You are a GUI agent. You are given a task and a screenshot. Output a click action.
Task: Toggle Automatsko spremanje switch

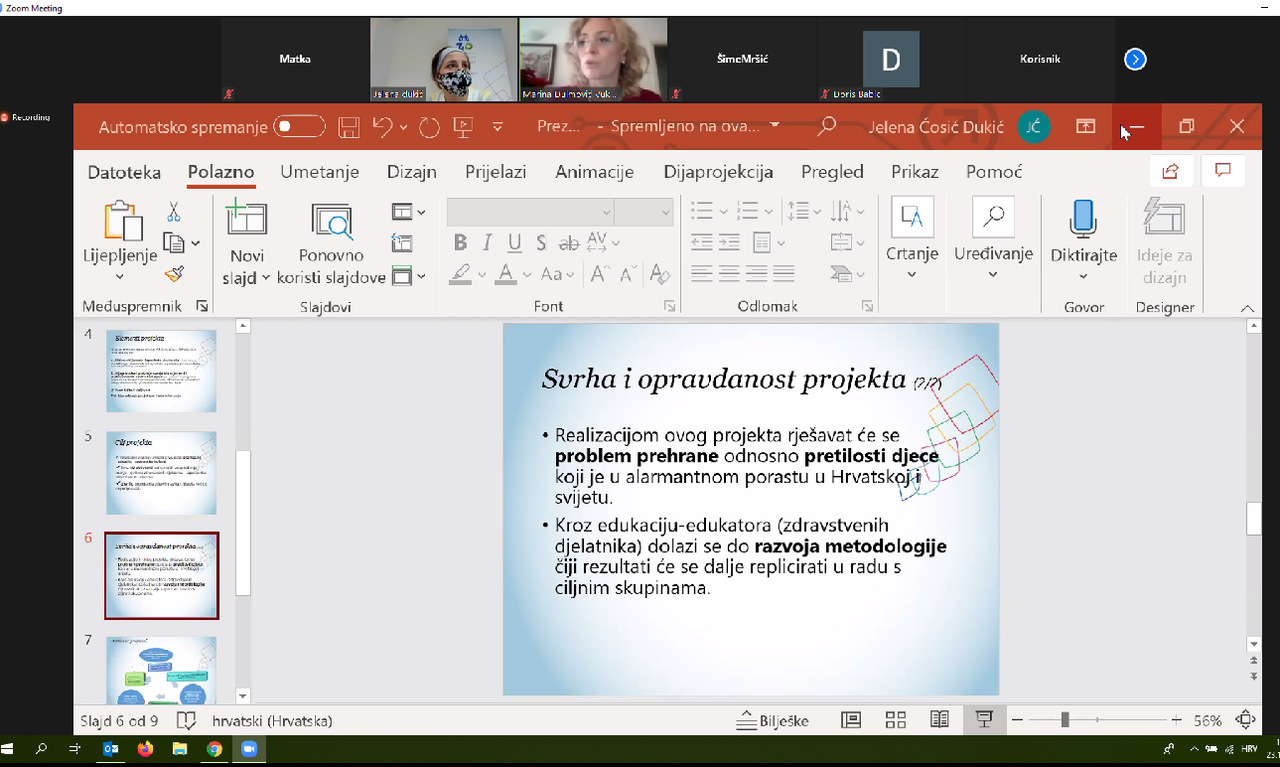coord(300,127)
